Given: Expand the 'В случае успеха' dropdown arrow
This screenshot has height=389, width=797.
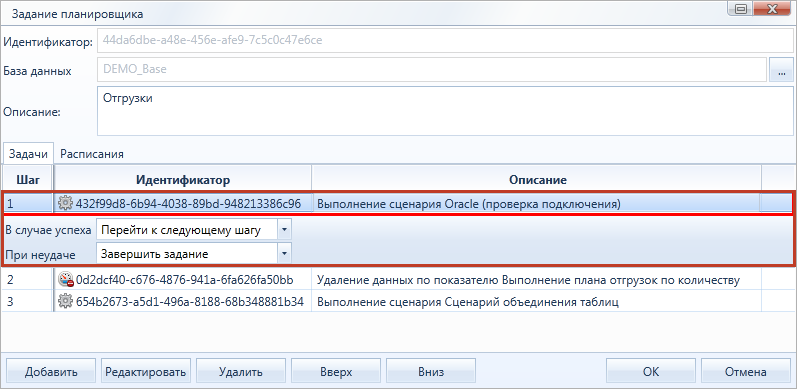Looking at the screenshot, I should coord(284,230).
